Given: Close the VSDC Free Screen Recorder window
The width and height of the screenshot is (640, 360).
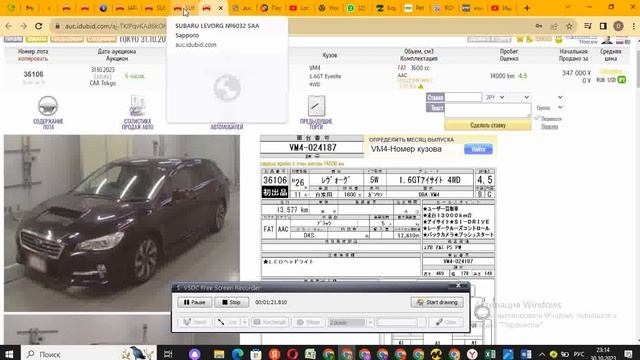Looking at the screenshot, I should pos(458,285).
